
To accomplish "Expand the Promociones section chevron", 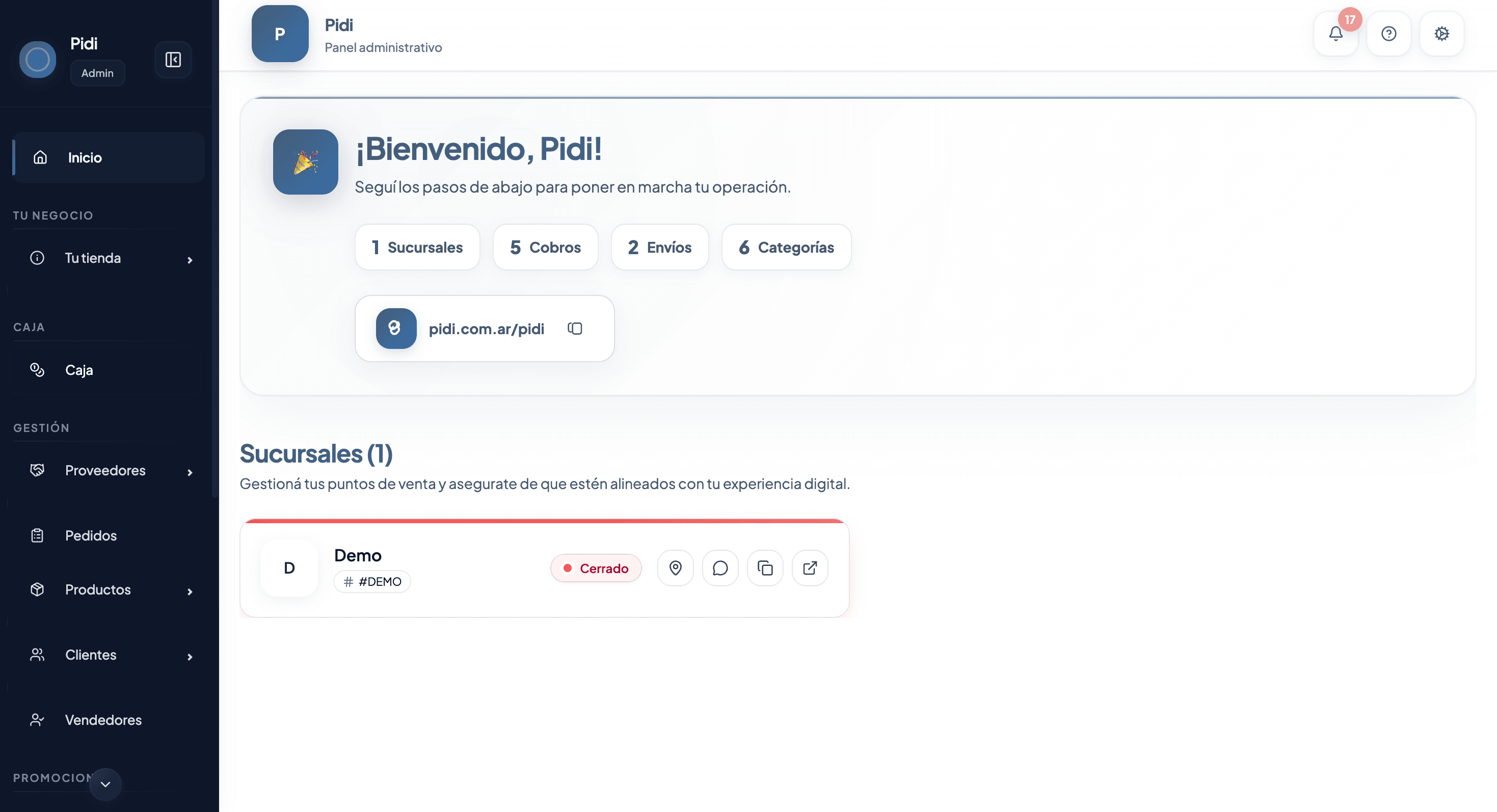I will [x=104, y=784].
